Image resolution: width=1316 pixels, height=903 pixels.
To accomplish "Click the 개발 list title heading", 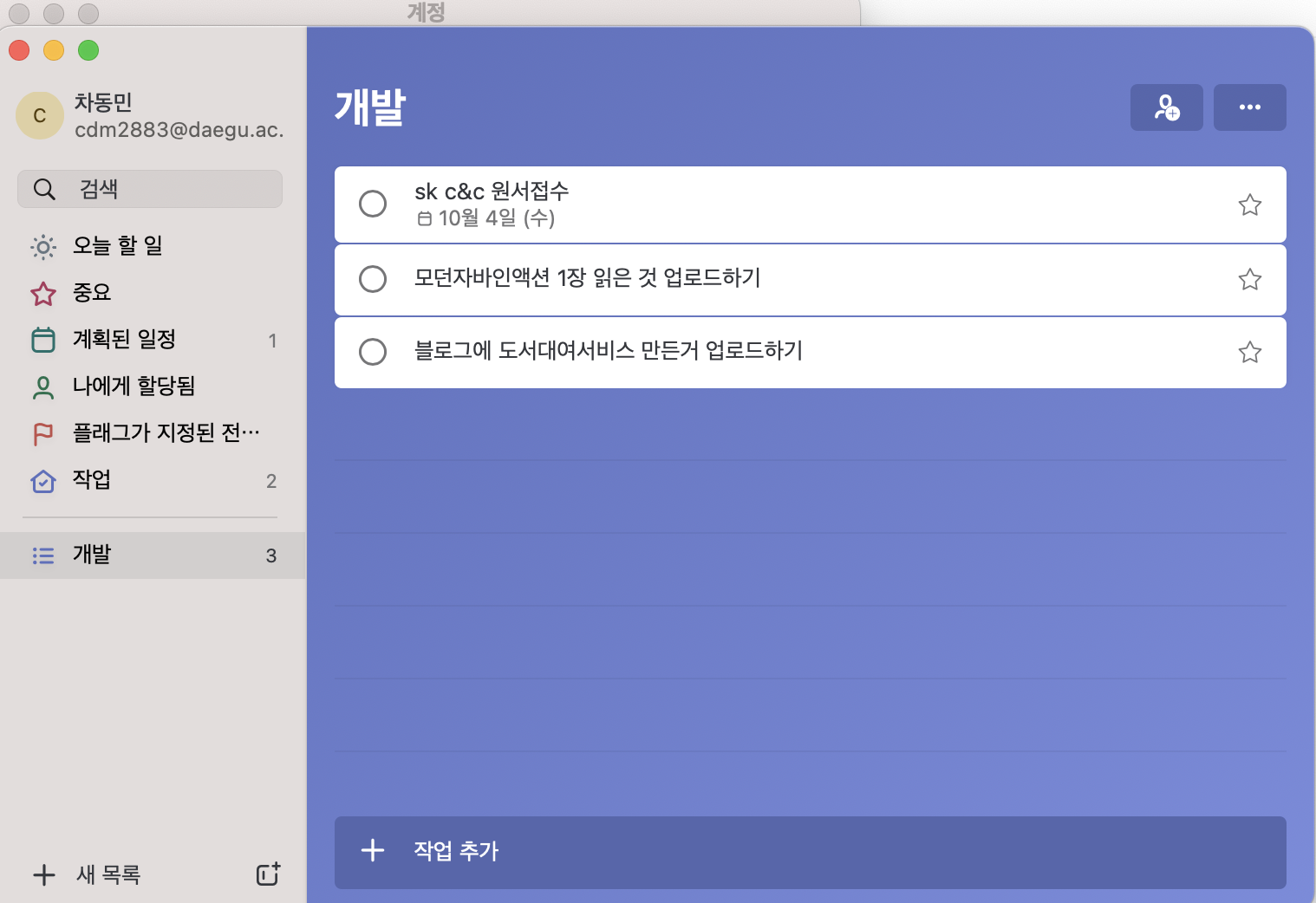I will point(371,107).
